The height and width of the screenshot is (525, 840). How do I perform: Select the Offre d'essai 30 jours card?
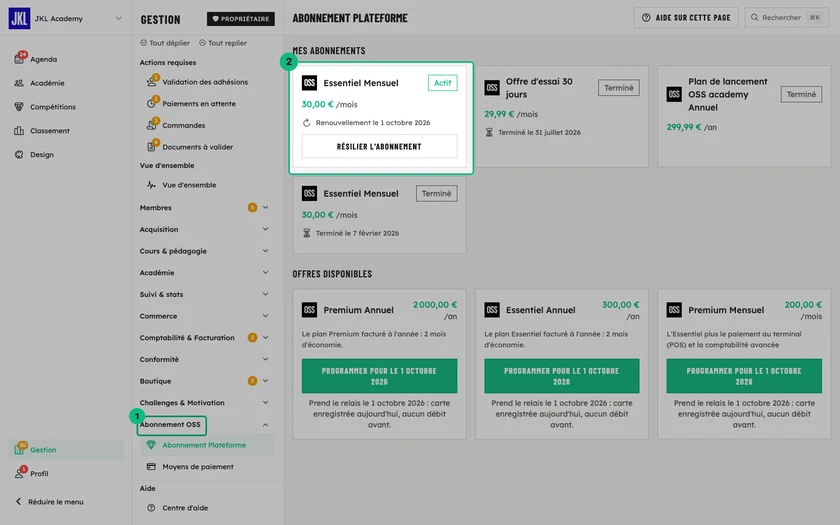(561, 117)
